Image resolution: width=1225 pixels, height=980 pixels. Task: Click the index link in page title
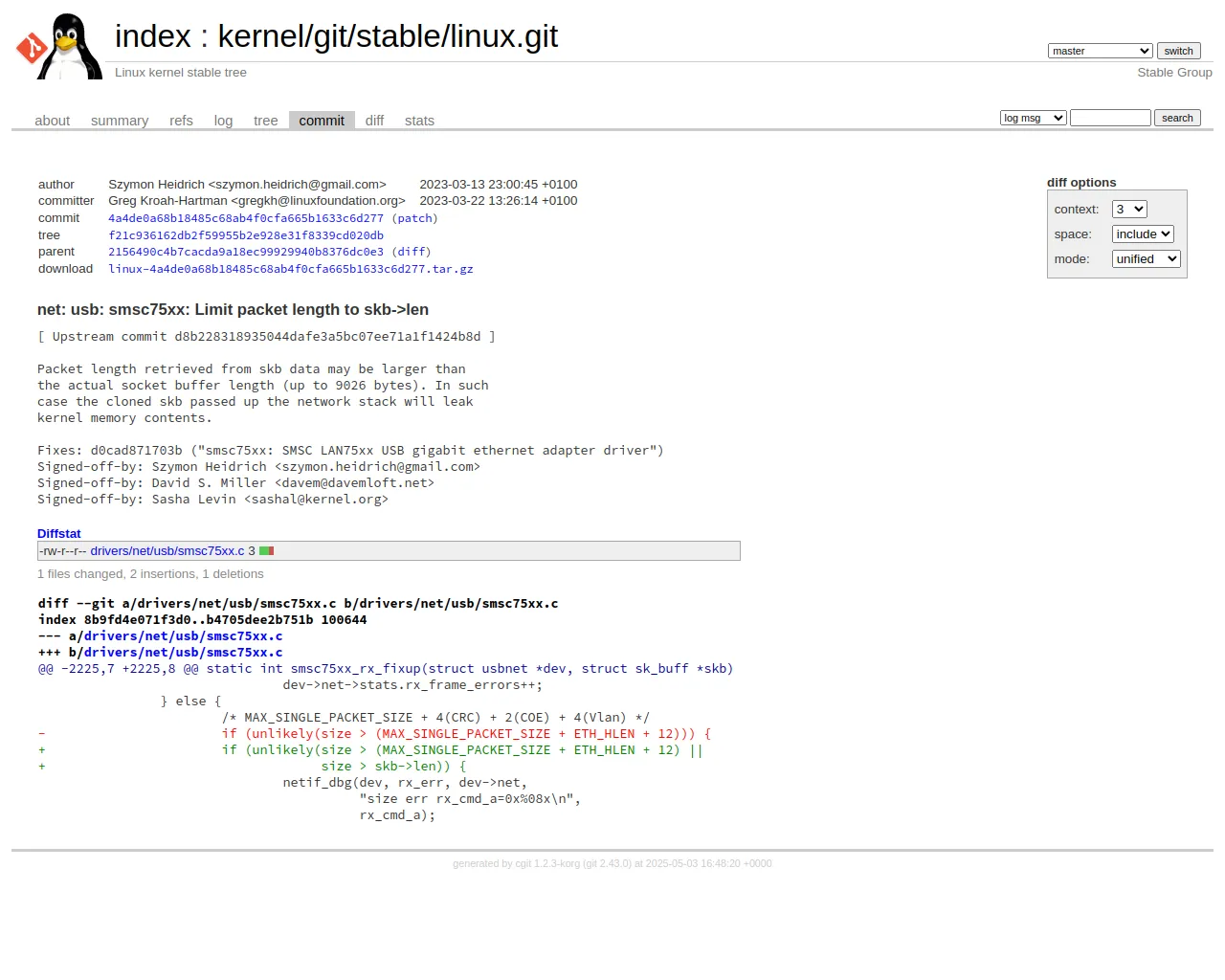(x=153, y=36)
